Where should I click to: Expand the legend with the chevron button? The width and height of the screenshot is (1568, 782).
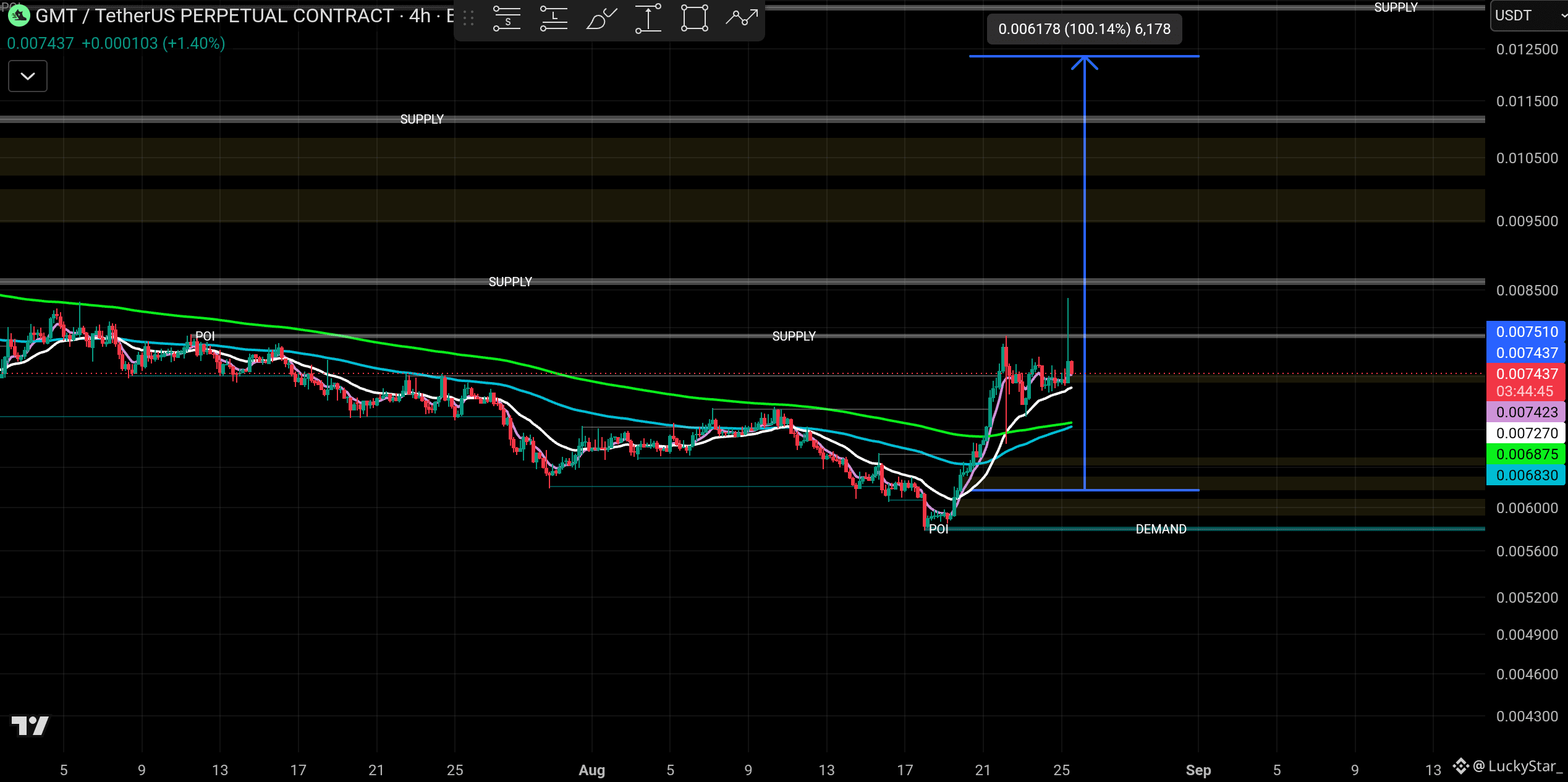pyautogui.click(x=28, y=76)
